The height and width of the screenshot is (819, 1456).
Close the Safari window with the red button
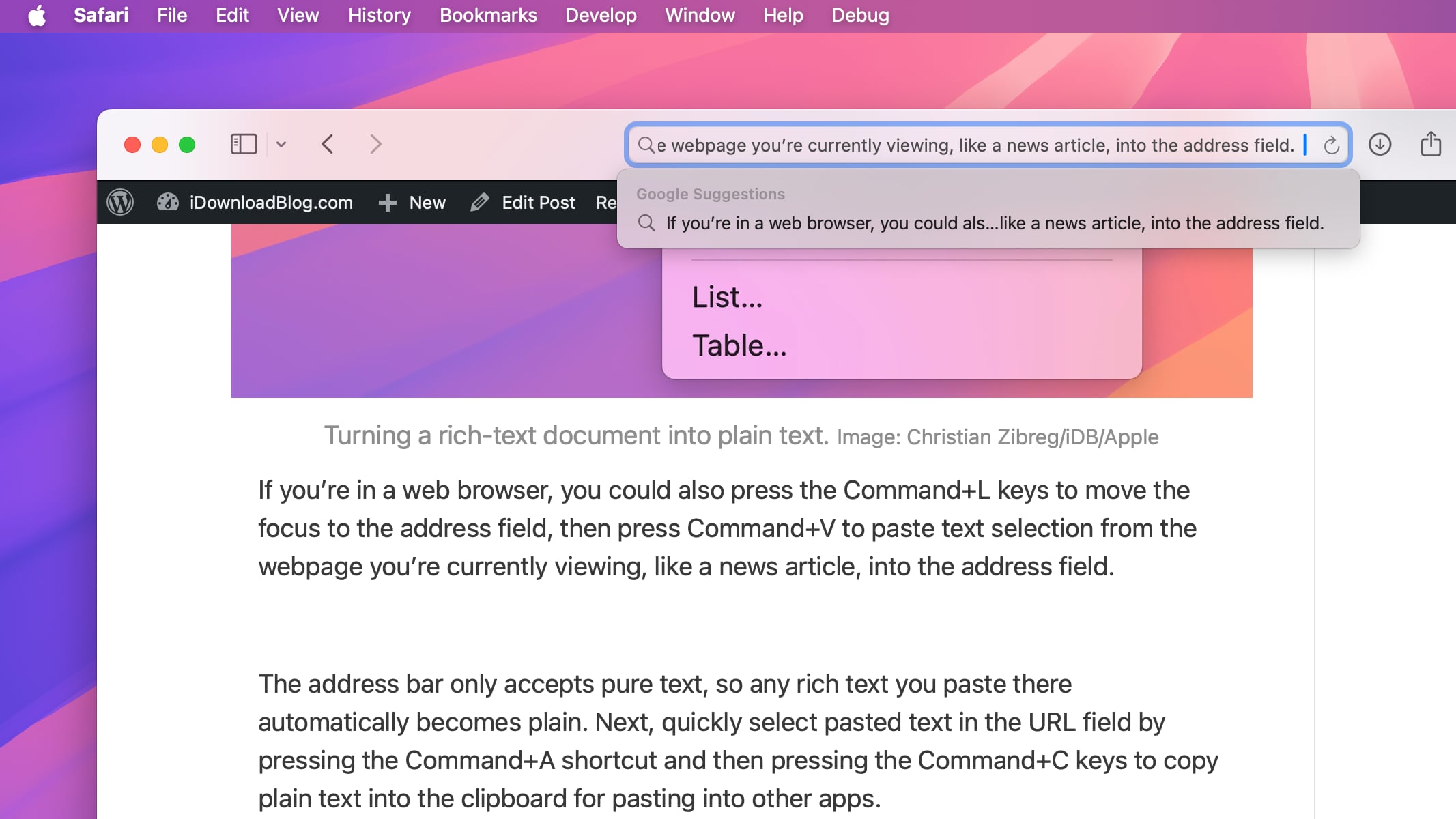pyautogui.click(x=132, y=145)
